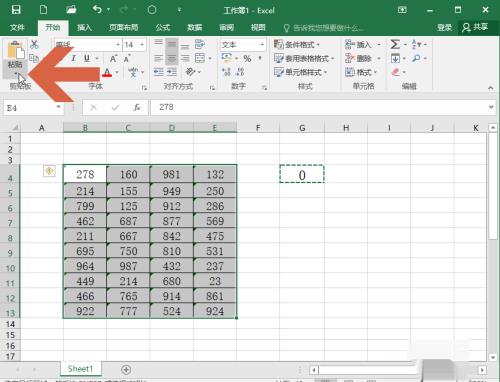Toggle italic formatting
This screenshot has width=500, height=382.
tap(73, 59)
